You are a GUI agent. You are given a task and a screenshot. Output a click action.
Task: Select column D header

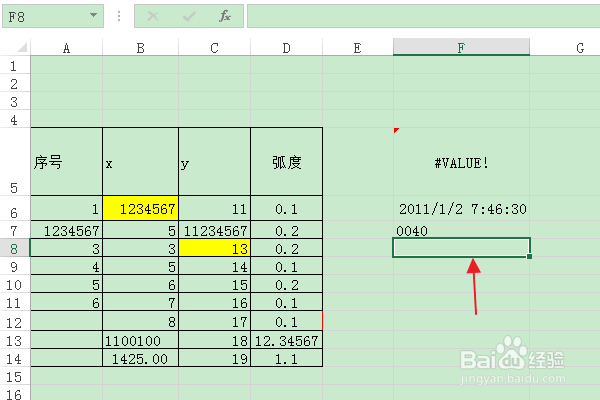(286, 47)
